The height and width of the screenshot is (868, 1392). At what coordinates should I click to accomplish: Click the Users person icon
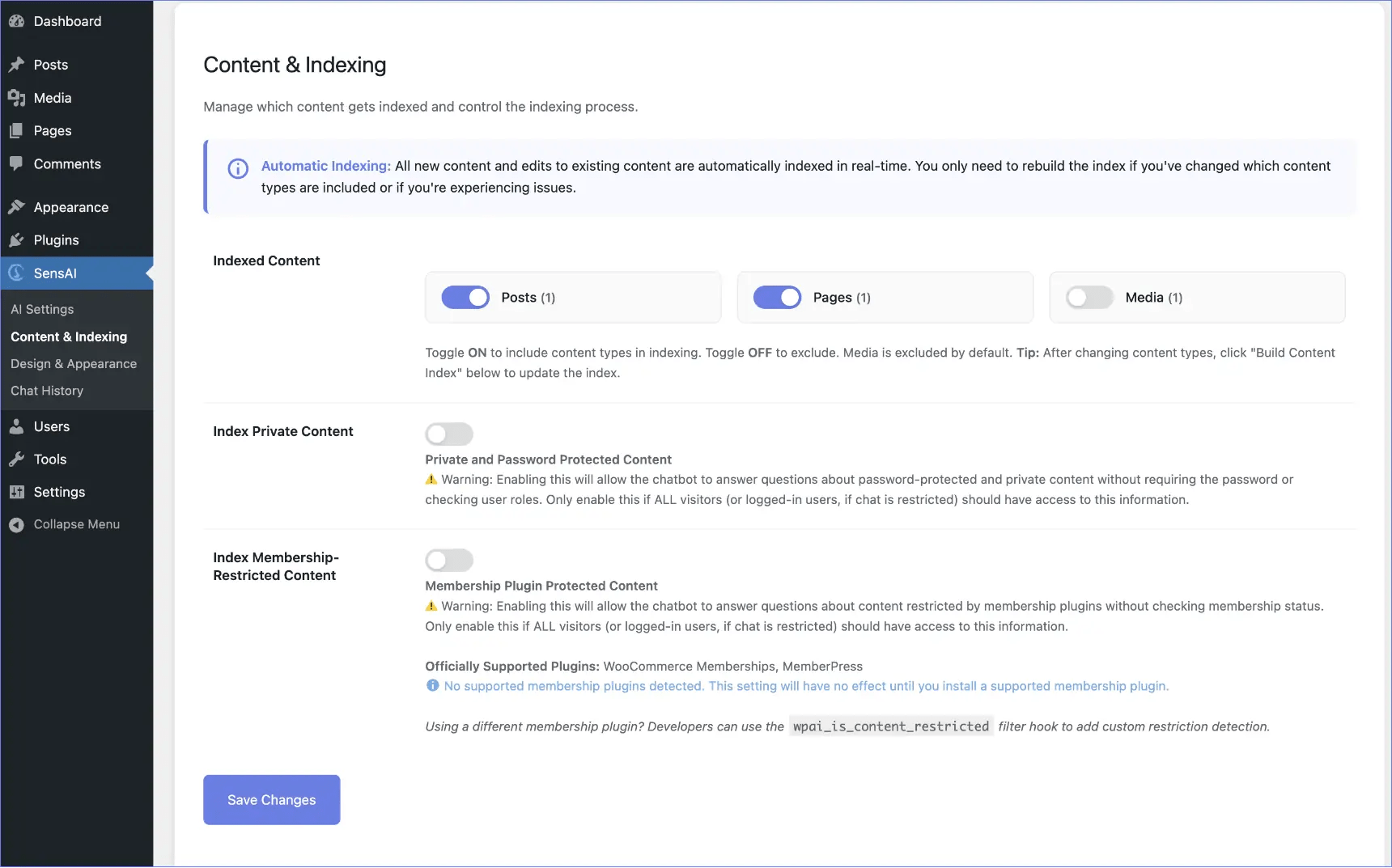pos(16,426)
